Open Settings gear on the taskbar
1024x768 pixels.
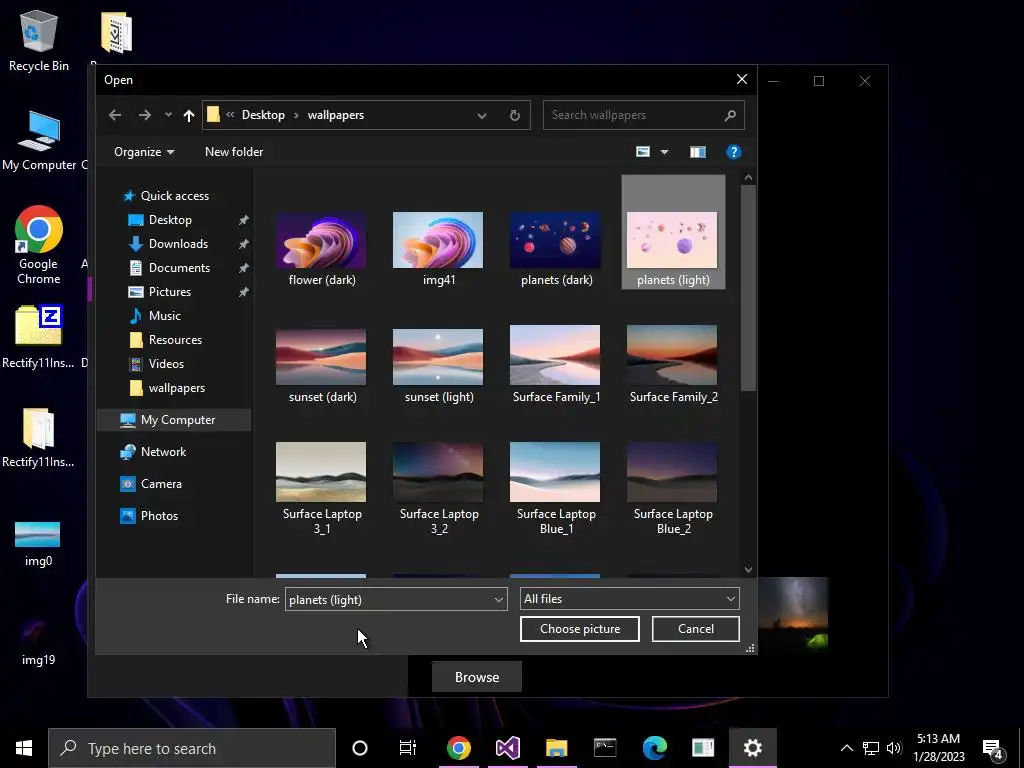[752, 748]
